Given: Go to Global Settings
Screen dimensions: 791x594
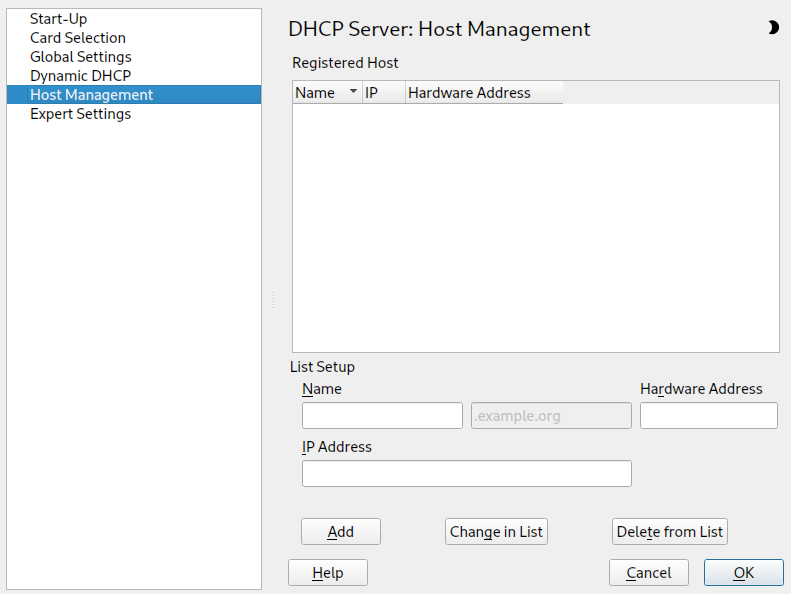Looking at the screenshot, I should point(81,57).
